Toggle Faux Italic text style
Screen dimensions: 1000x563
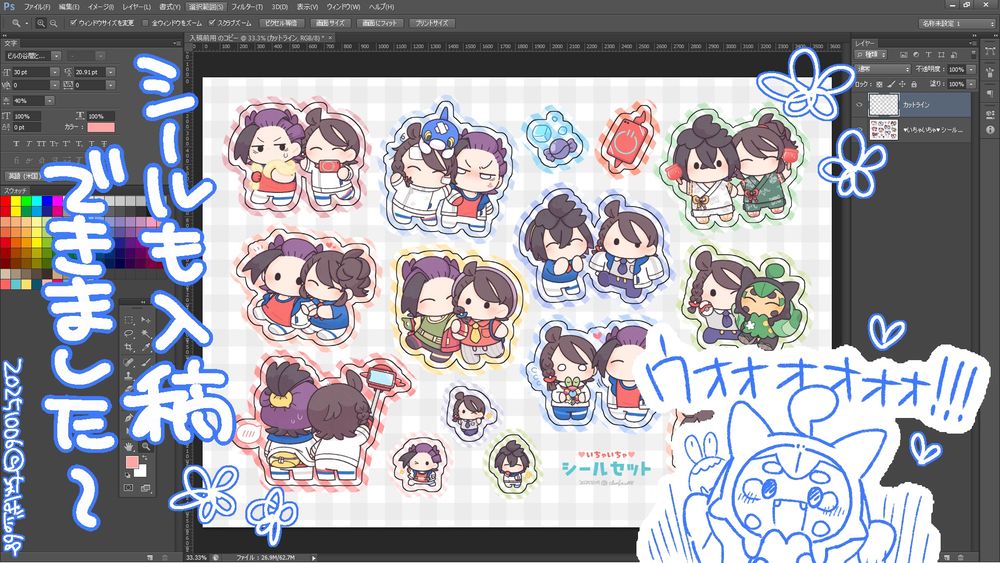(x=29, y=144)
